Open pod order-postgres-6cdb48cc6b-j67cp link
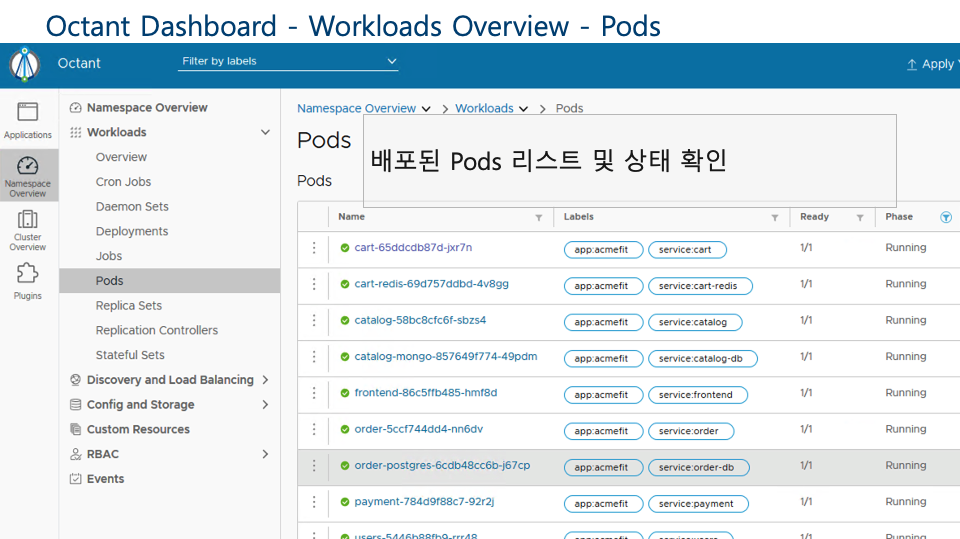960x539 pixels. pos(442,466)
